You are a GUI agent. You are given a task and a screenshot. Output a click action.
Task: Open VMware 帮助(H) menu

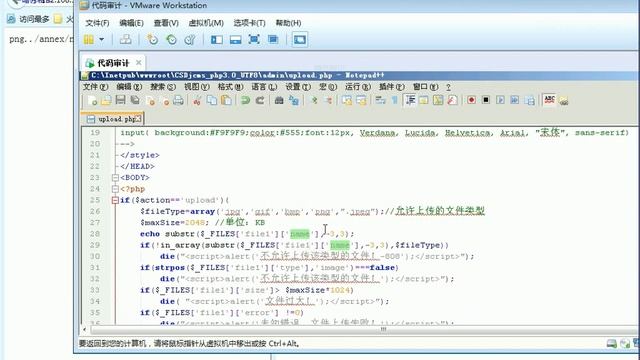(x=288, y=23)
